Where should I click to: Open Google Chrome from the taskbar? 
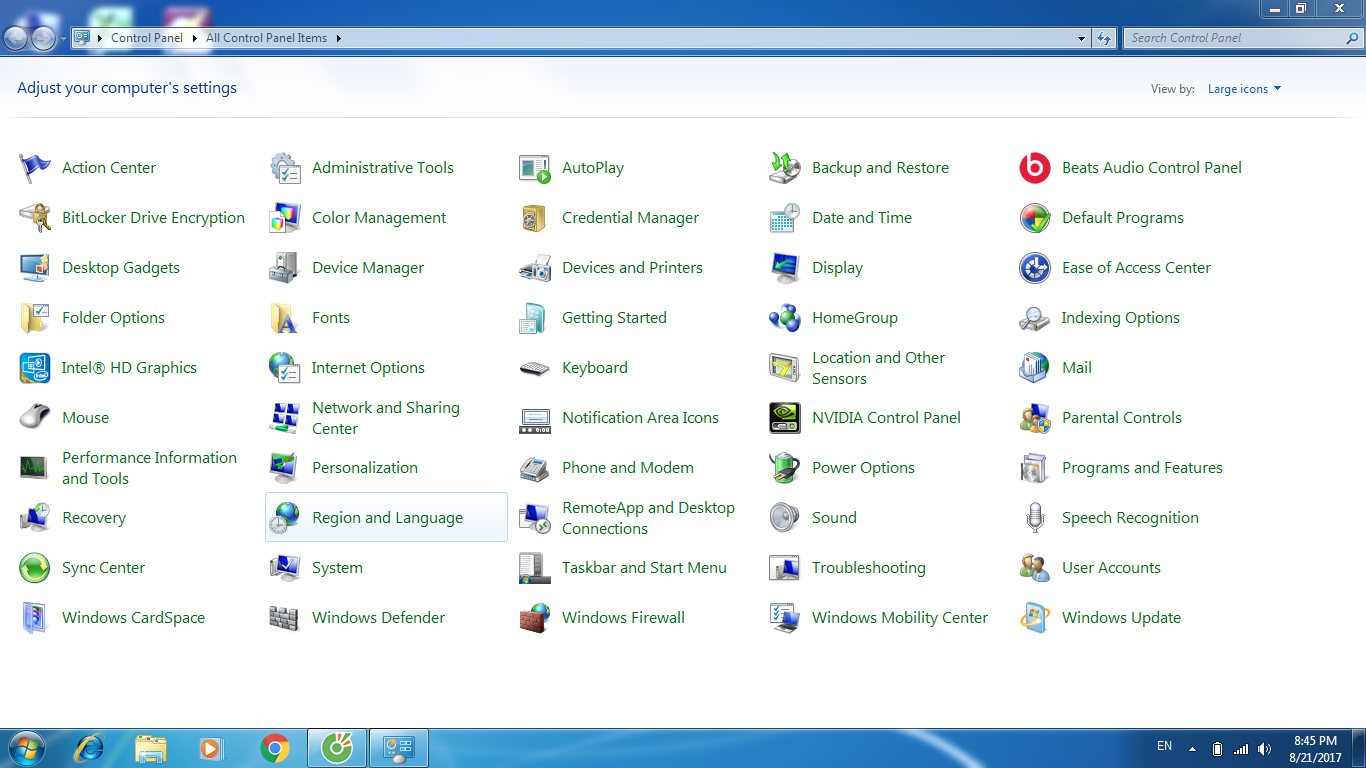275,748
